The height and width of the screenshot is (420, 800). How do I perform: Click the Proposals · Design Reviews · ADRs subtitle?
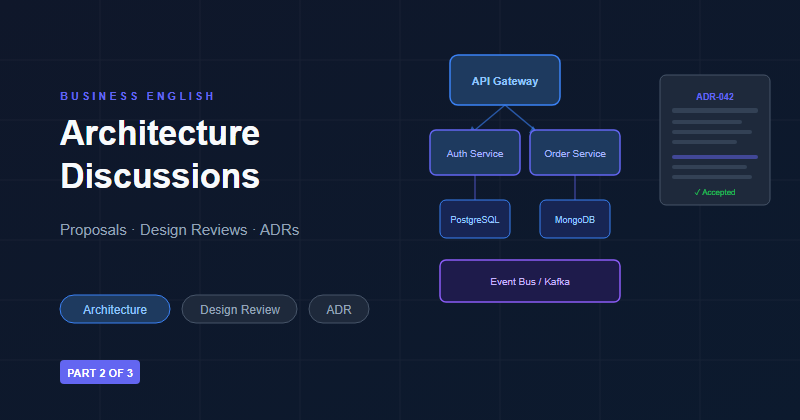[x=180, y=230]
